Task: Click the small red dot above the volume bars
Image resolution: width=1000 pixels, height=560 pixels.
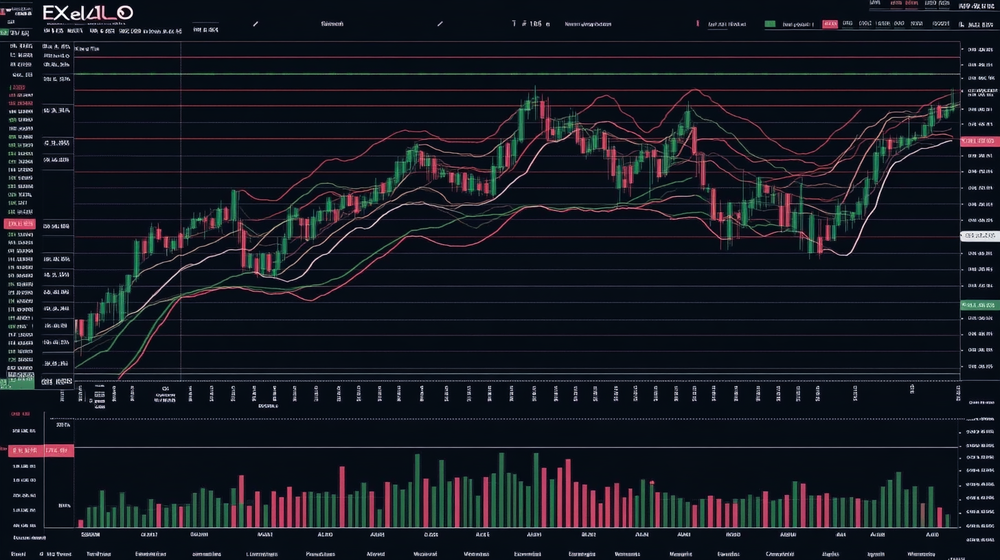Action: pos(654,483)
